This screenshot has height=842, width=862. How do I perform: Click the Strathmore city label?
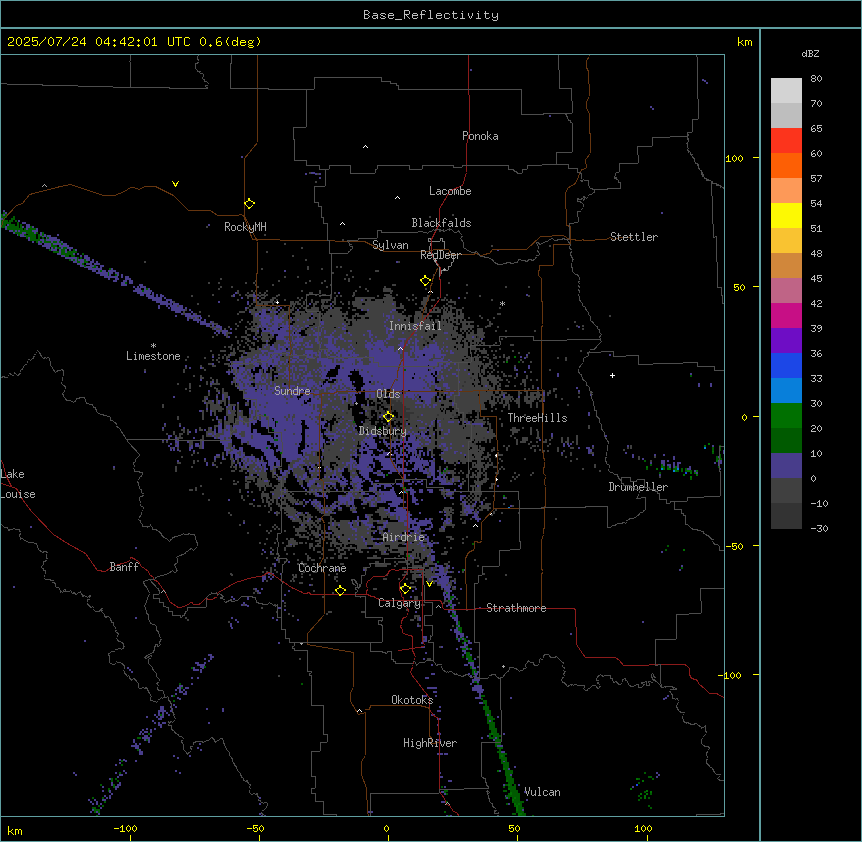tap(516, 608)
